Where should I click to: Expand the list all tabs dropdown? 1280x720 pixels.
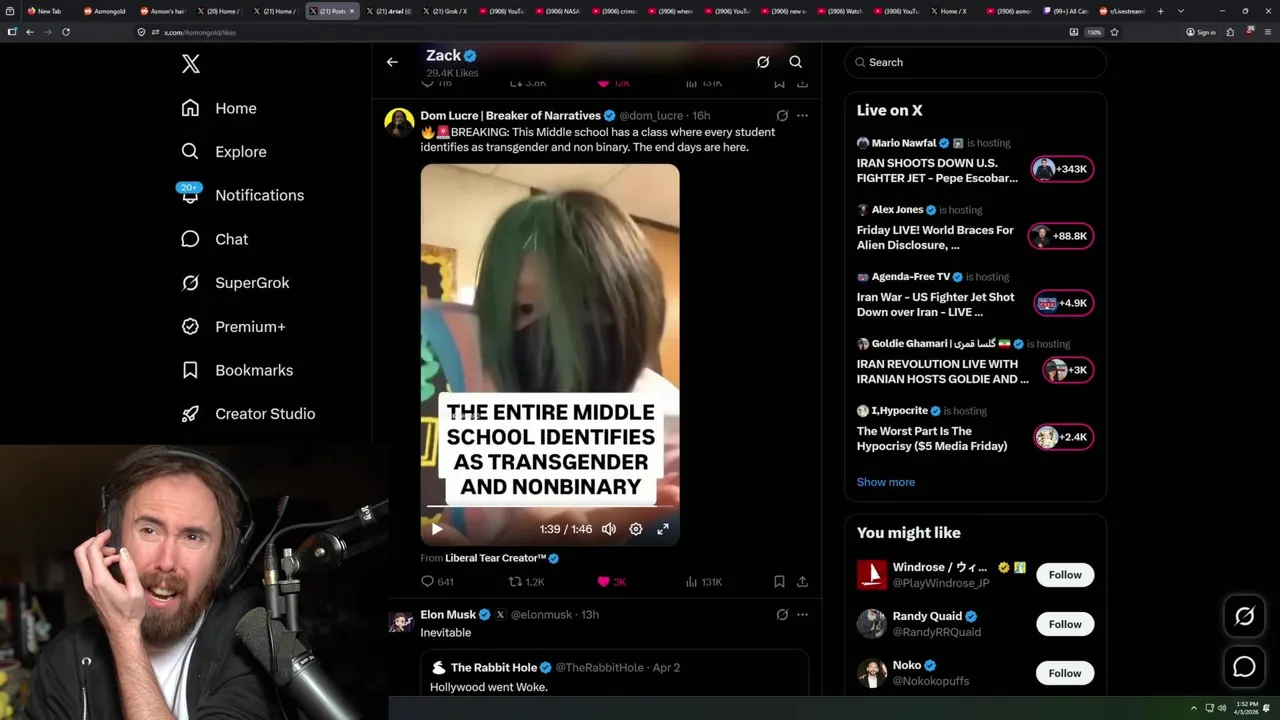coord(1181,11)
